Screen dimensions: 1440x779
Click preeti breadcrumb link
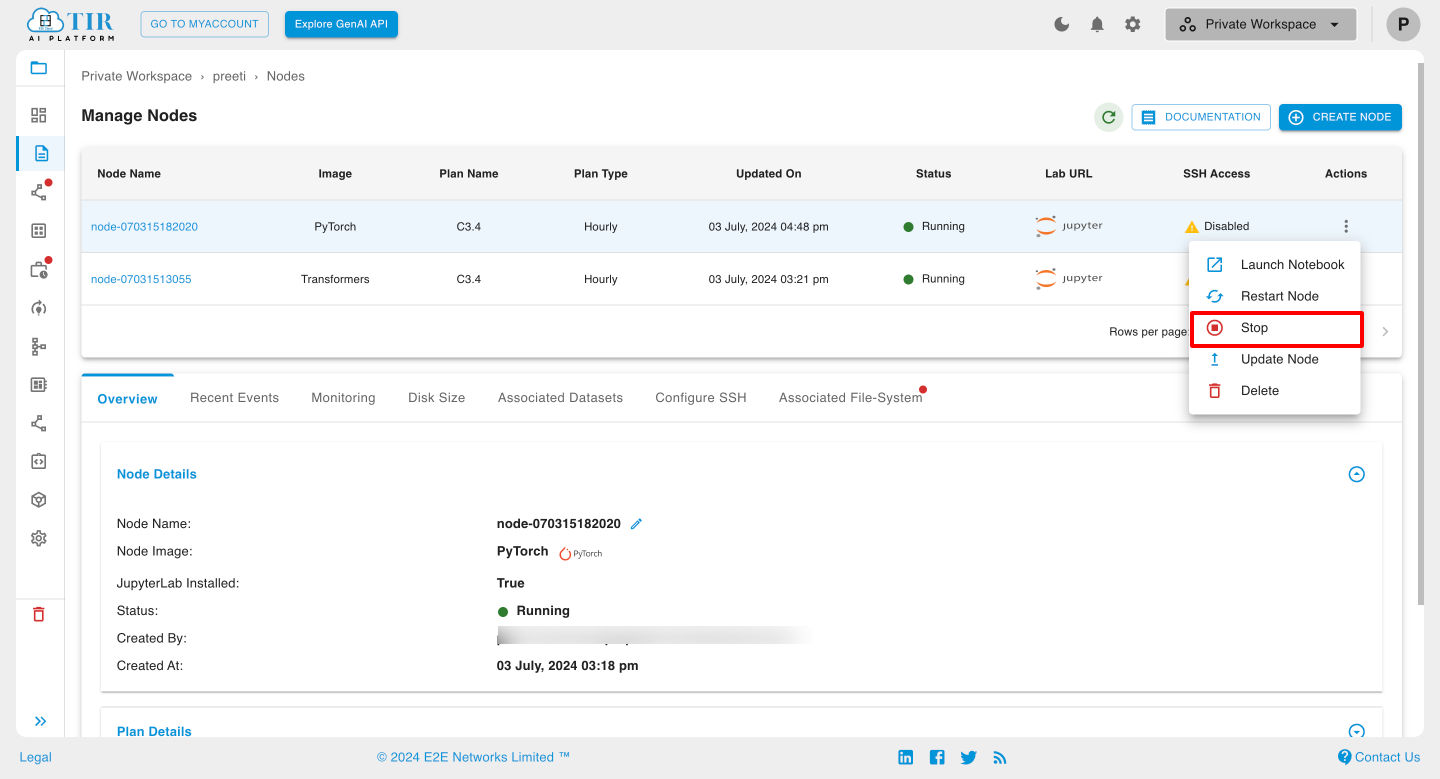pyautogui.click(x=229, y=76)
